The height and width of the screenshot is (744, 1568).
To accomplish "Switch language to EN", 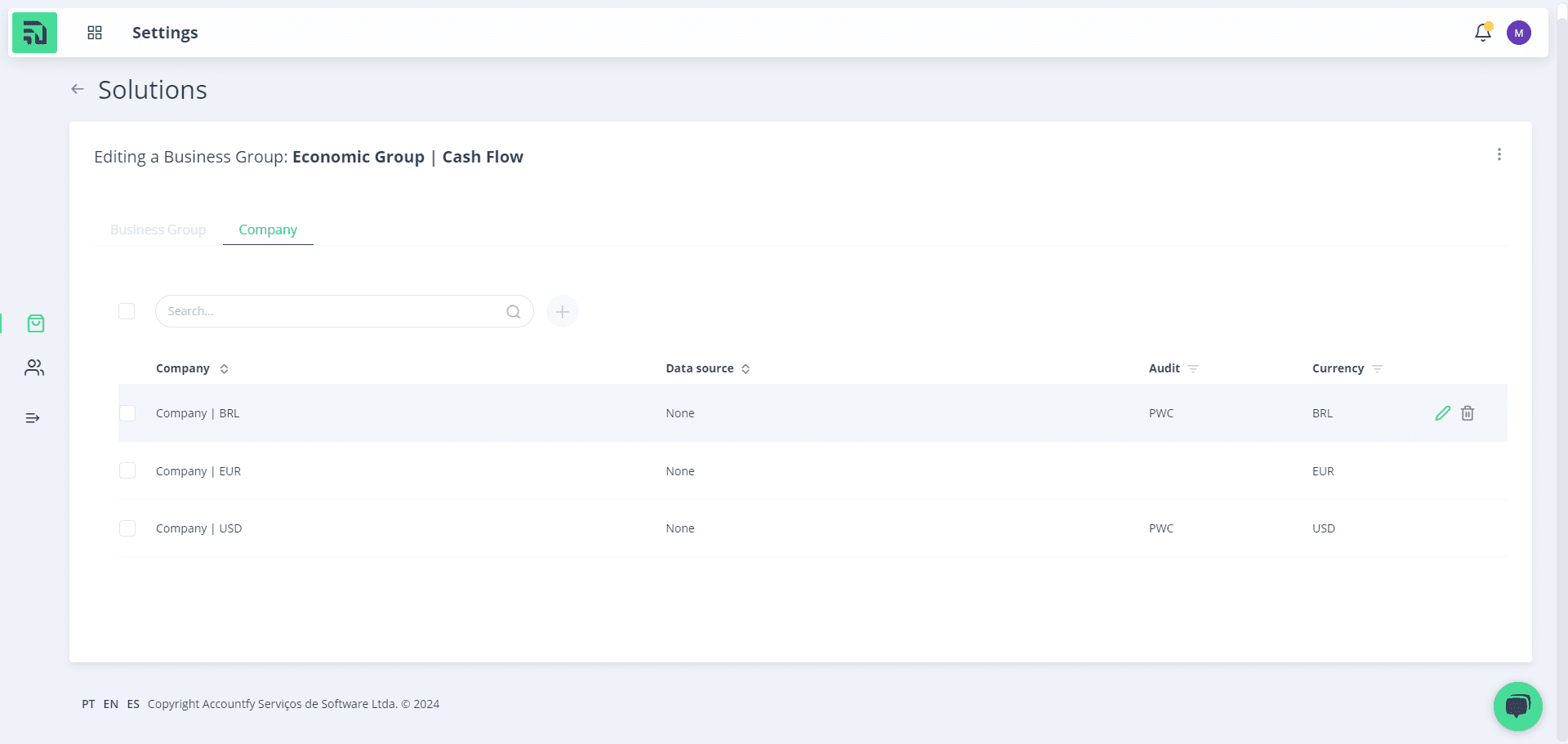I will coord(111,704).
